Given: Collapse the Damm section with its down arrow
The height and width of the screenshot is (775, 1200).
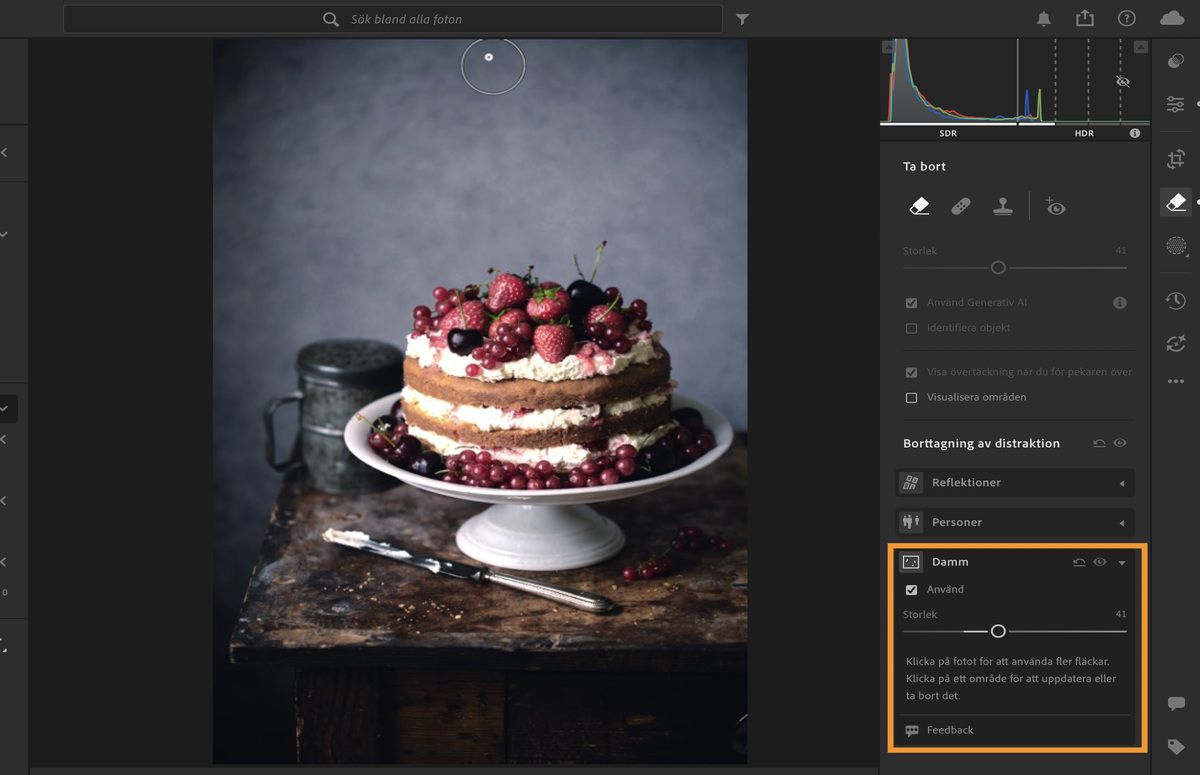Looking at the screenshot, I should (1122, 563).
